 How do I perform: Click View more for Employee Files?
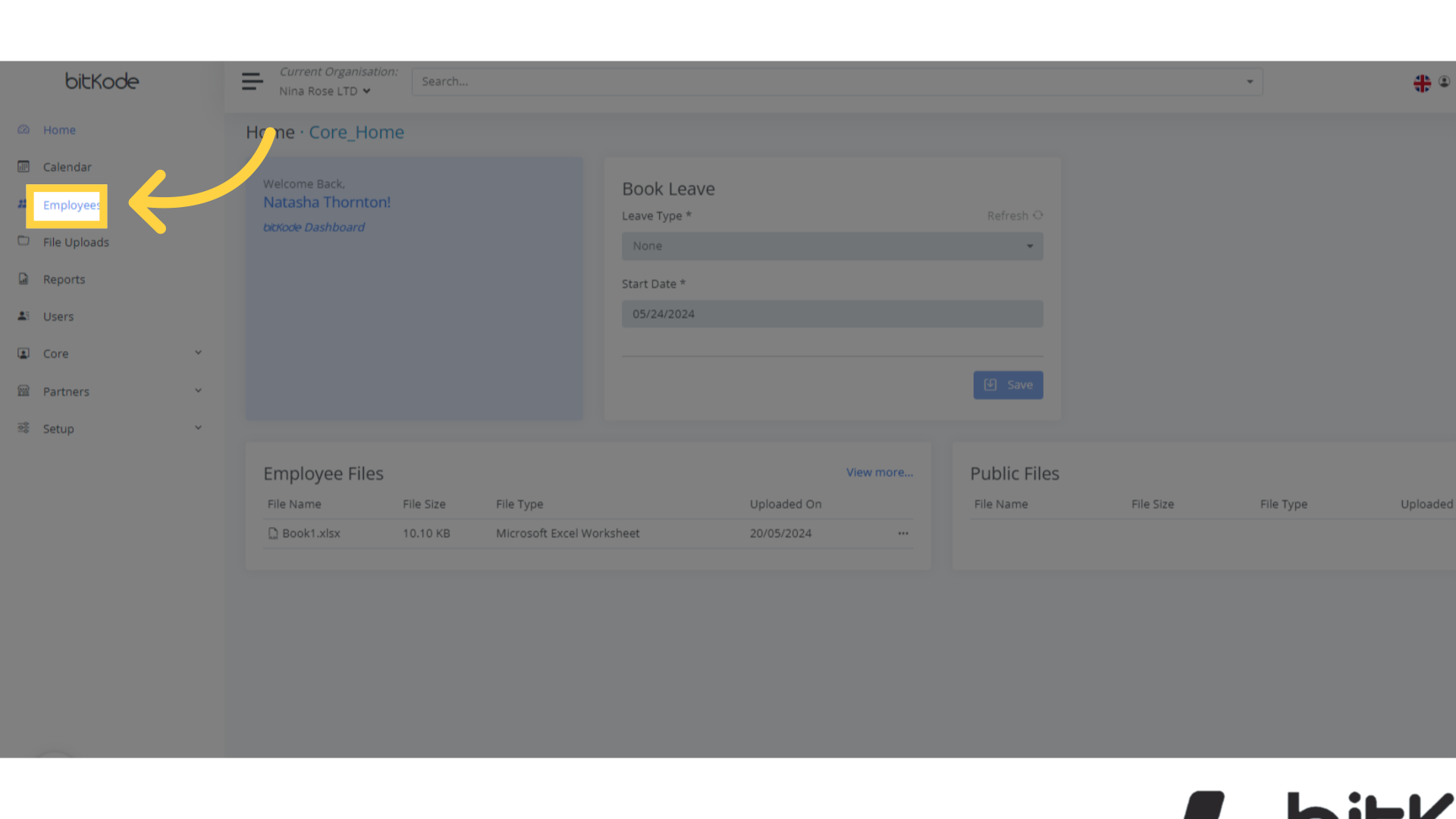(x=879, y=472)
